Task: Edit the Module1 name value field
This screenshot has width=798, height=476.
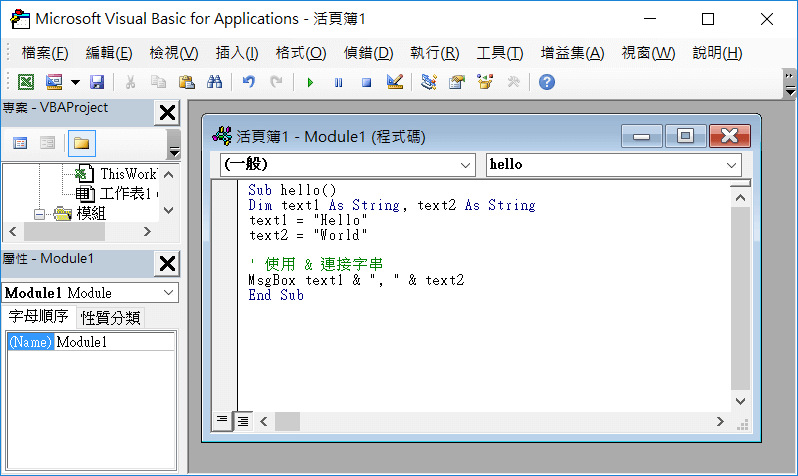Action: pos(114,342)
